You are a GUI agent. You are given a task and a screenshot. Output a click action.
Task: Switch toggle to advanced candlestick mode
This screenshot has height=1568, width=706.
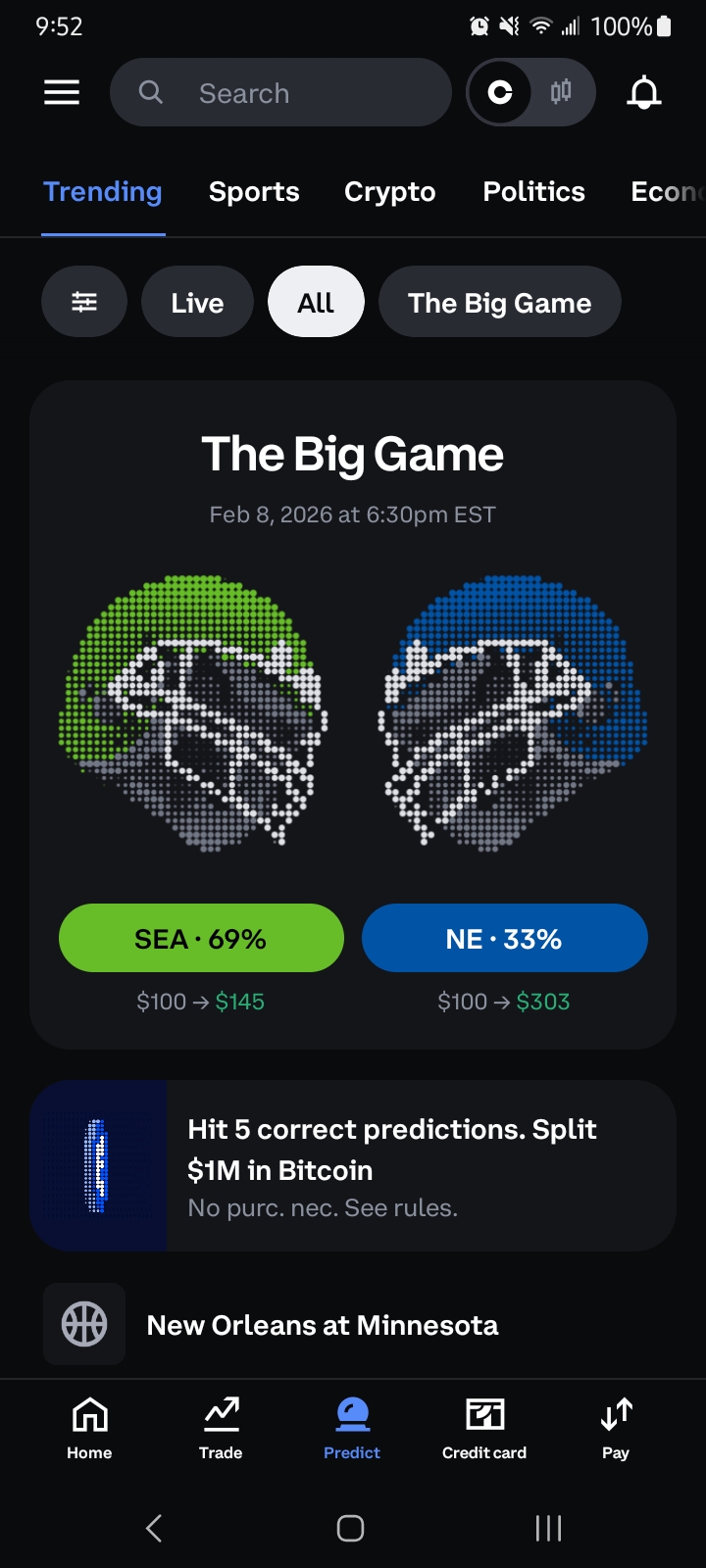561,92
